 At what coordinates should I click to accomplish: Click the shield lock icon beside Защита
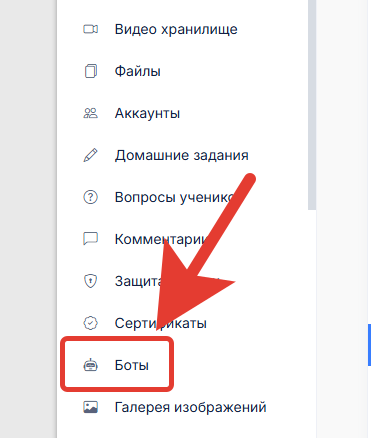pos(90,281)
